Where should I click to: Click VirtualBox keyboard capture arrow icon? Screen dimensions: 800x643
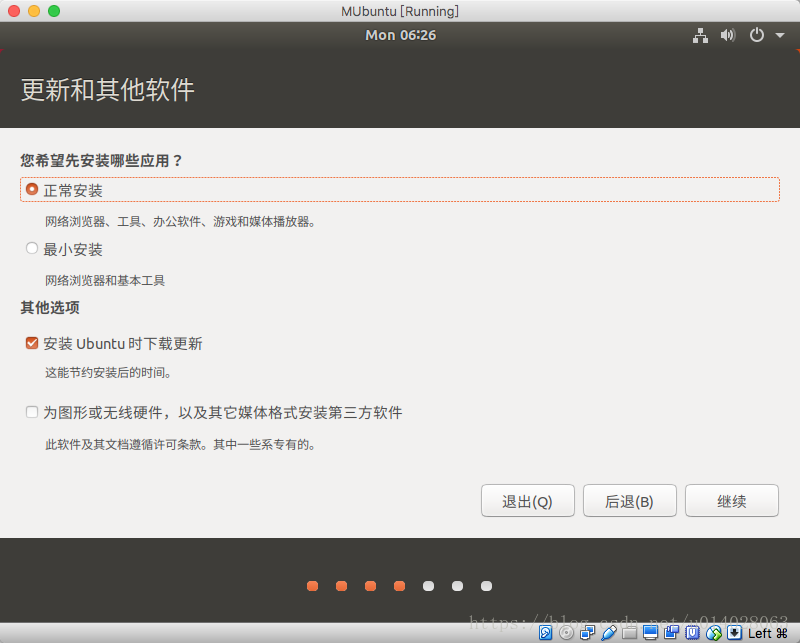tap(734, 633)
